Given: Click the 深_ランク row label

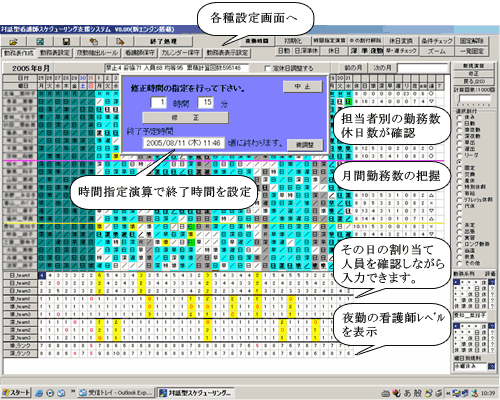Looking at the screenshot, I should (20, 353).
